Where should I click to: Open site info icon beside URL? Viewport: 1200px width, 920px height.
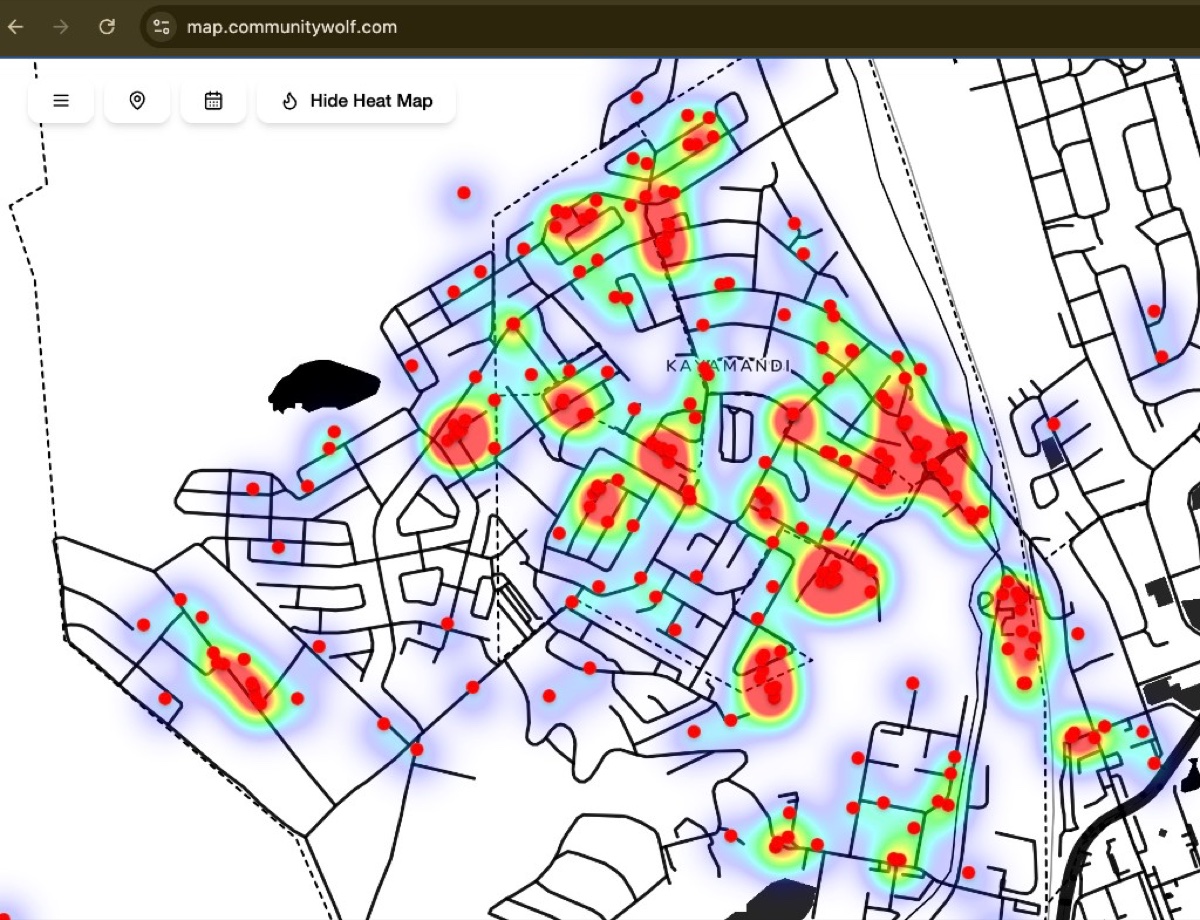(162, 27)
